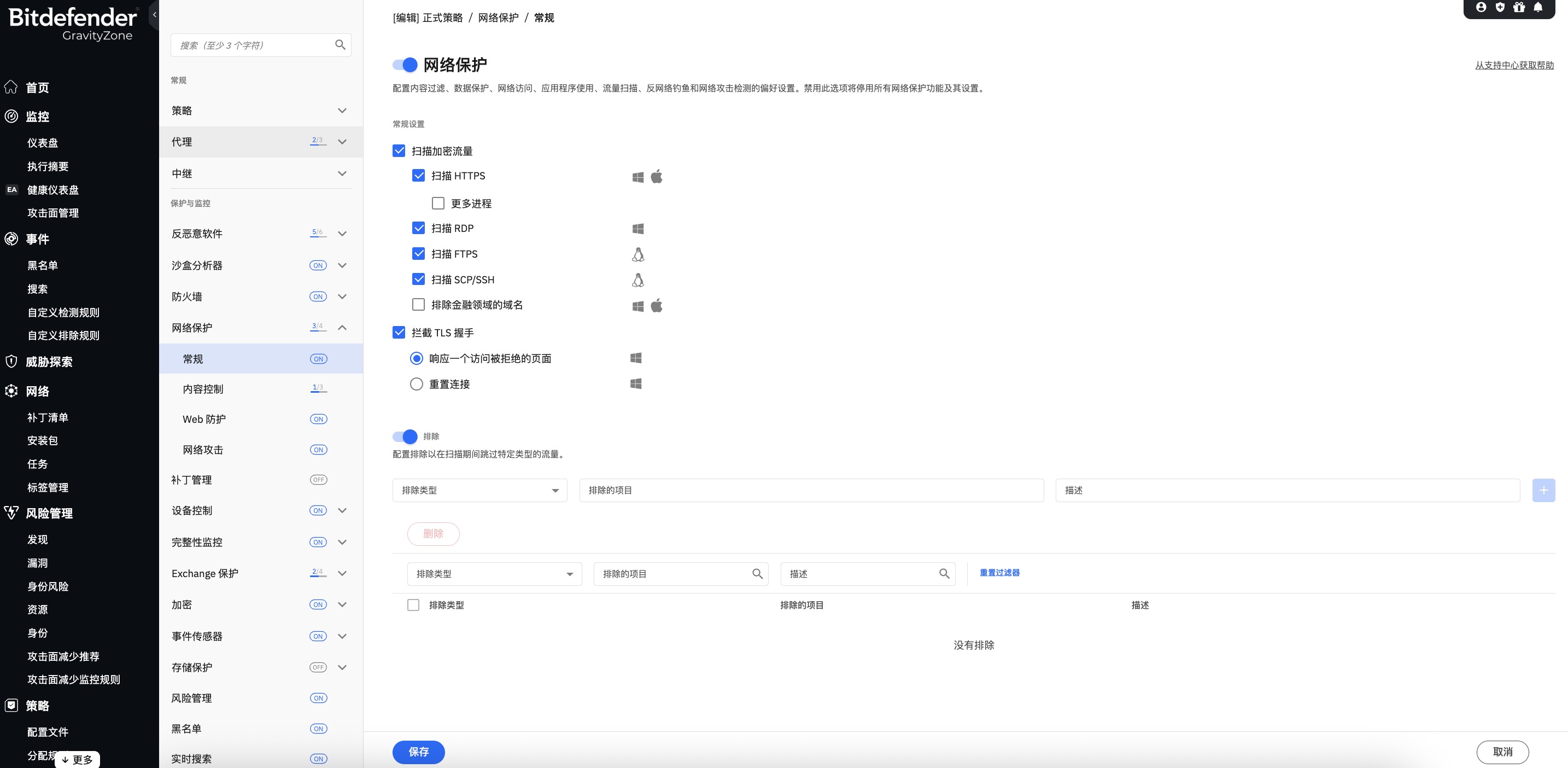Select the 监控 monitoring icon
This screenshot has width=1568, height=768.
click(x=10, y=117)
